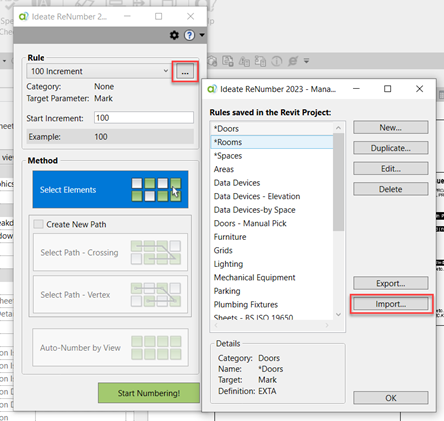
Task: Click the rules list scroll up arrow
Action: coord(338,128)
